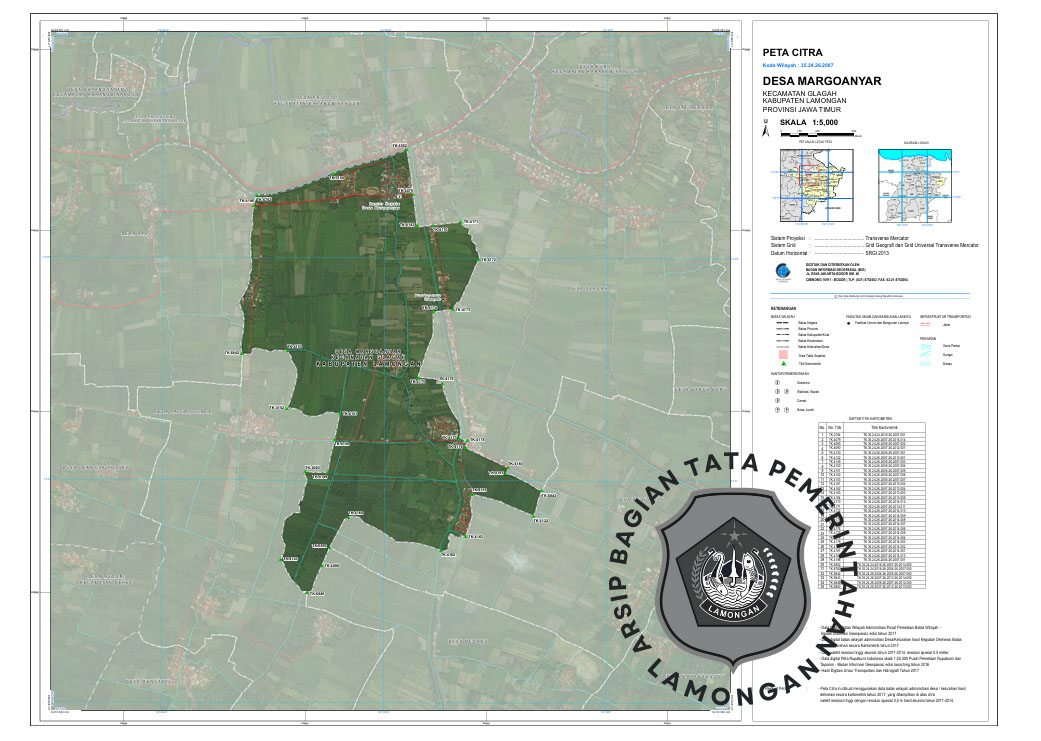Click the Sungai river symbol in legend

[925, 354]
